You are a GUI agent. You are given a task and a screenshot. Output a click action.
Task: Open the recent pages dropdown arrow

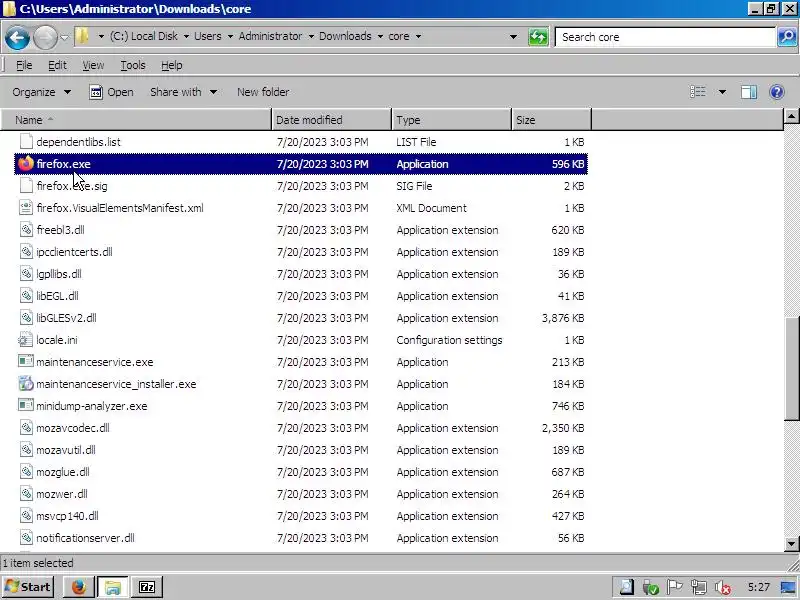pos(64,37)
